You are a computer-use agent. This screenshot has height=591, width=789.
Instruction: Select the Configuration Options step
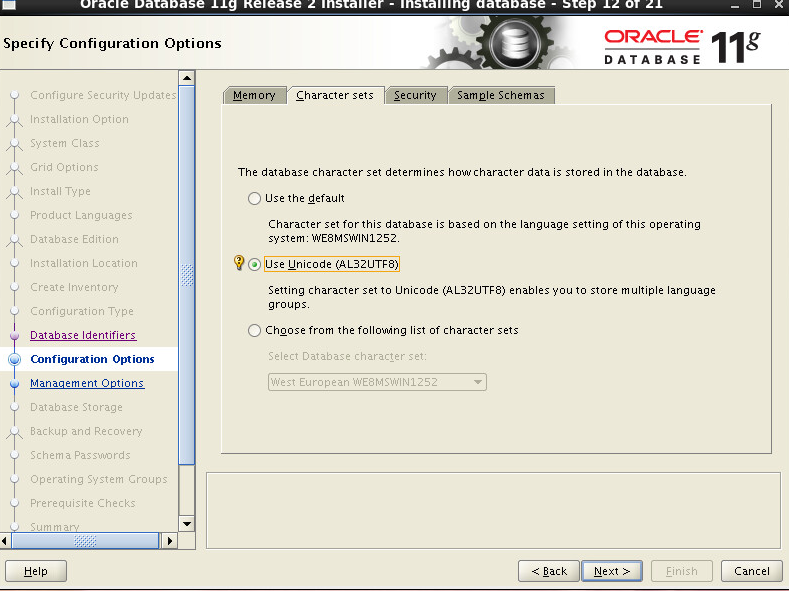93,359
